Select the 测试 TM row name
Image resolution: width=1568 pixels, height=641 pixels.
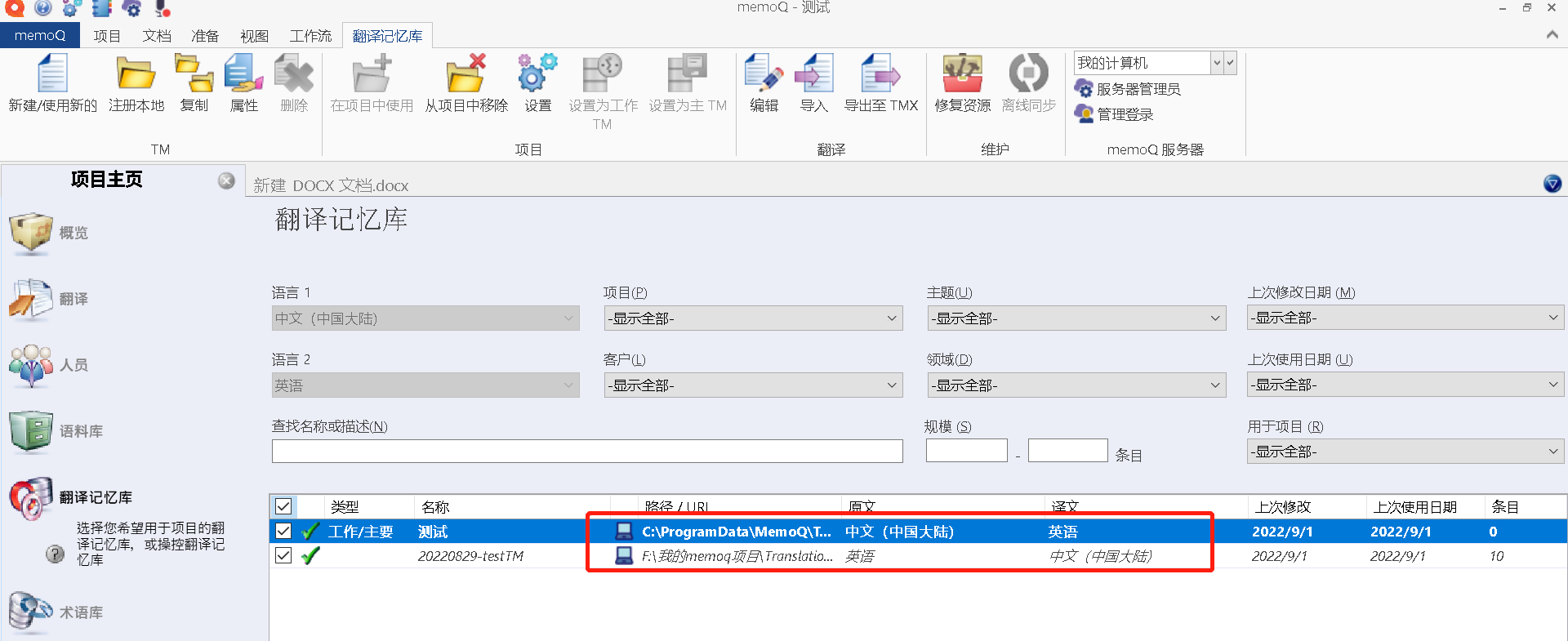pyautogui.click(x=433, y=532)
